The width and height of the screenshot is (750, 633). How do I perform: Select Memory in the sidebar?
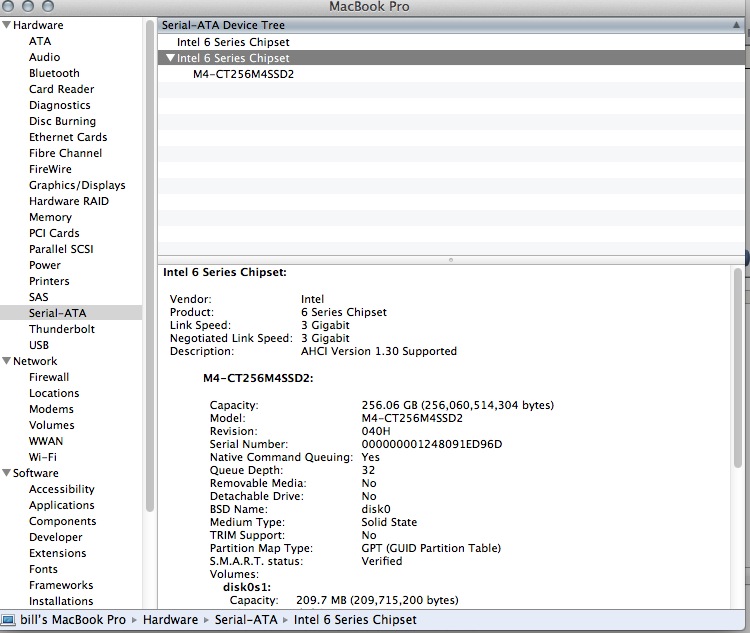50,217
